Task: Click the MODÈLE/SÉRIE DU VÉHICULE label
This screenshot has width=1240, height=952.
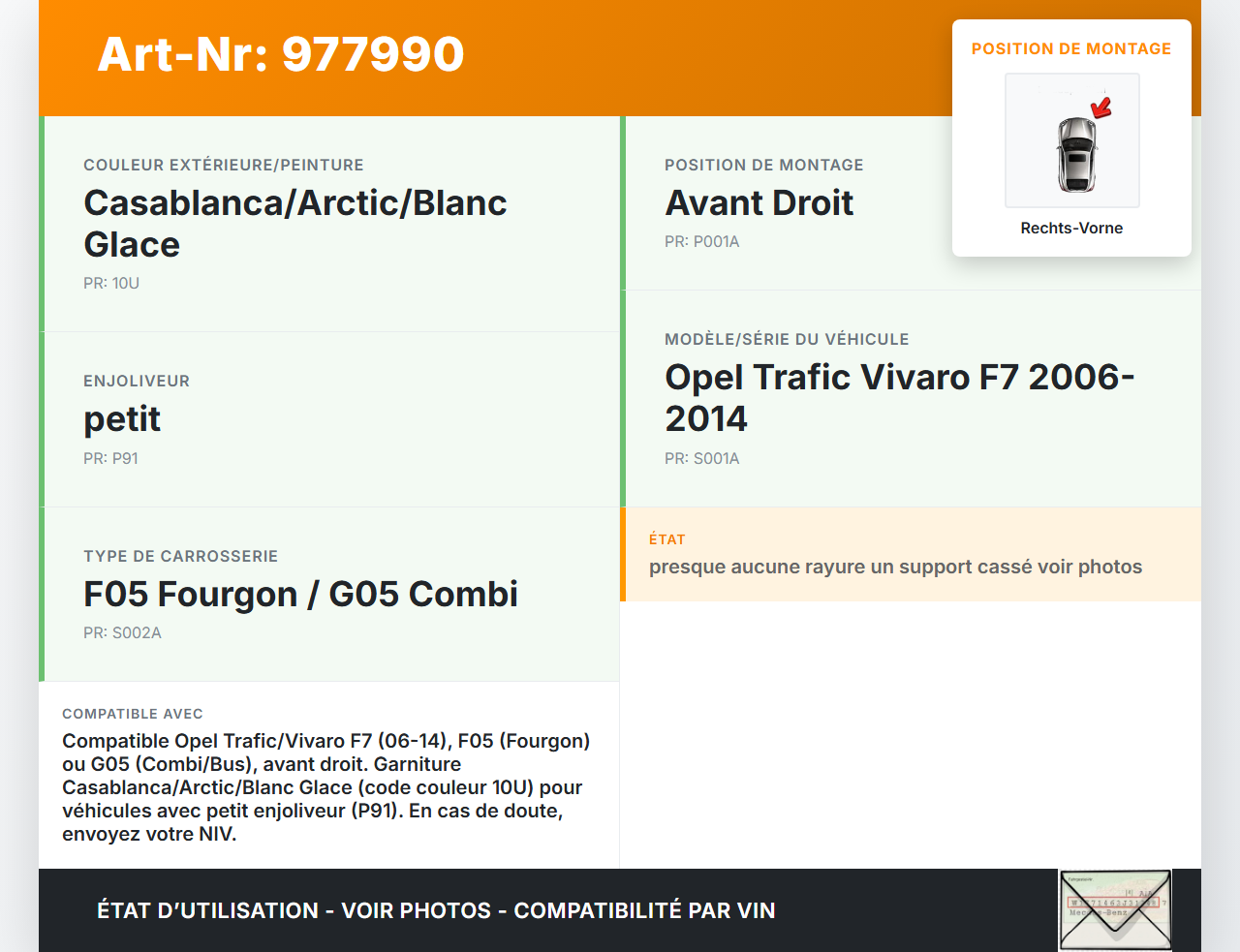Action: (787, 339)
